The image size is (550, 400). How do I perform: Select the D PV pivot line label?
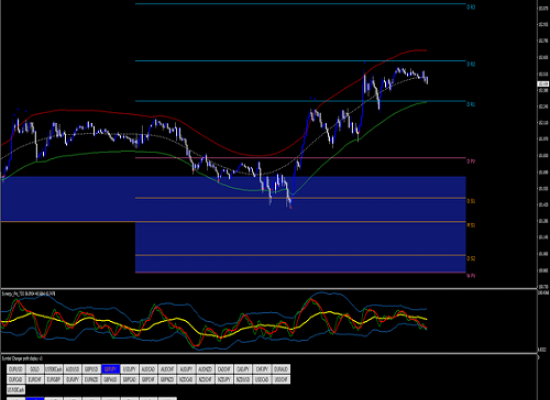pyautogui.click(x=471, y=161)
